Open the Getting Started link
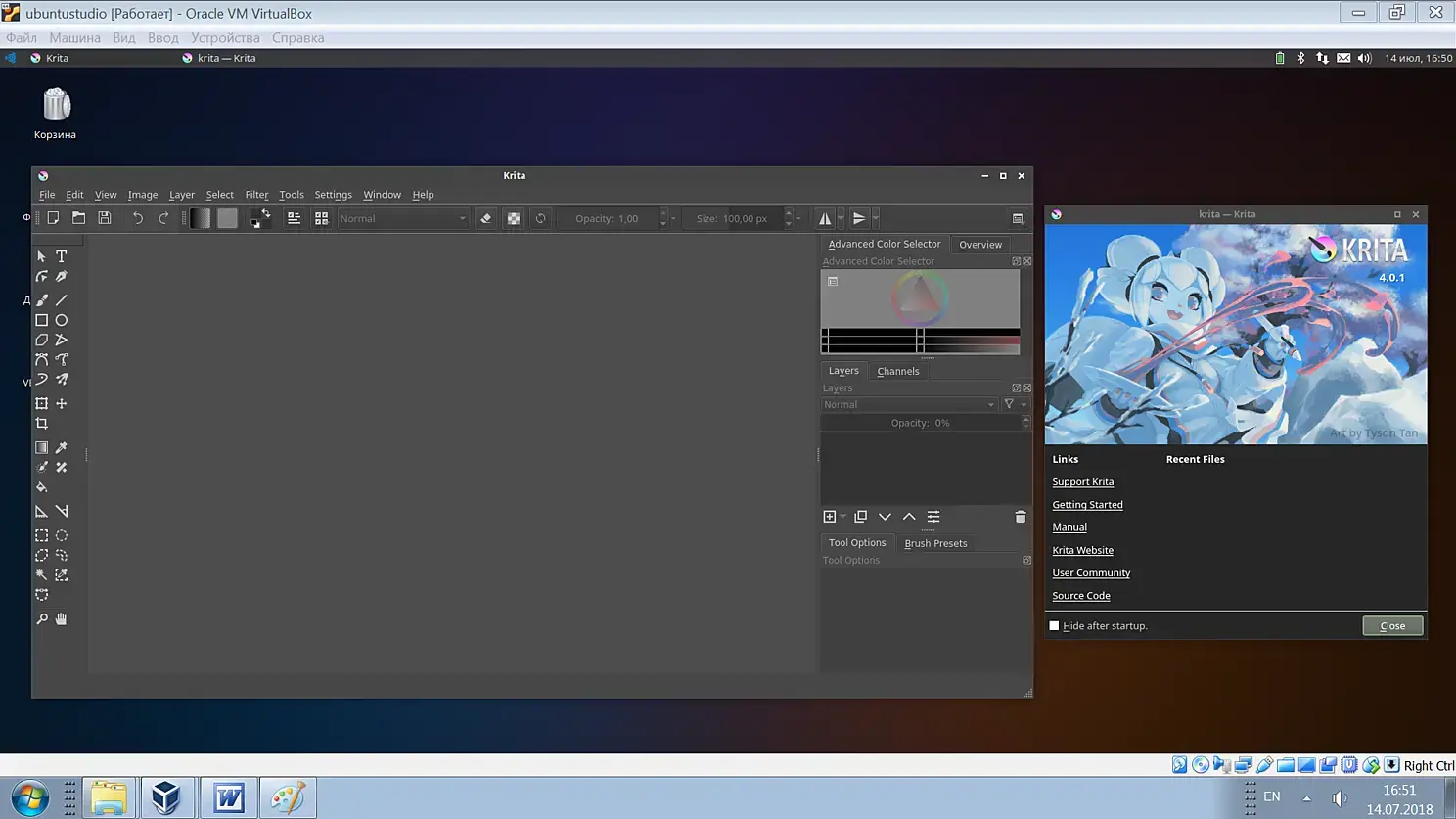Image resolution: width=1456 pixels, height=819 pixels. click(x=1087, y=505)
